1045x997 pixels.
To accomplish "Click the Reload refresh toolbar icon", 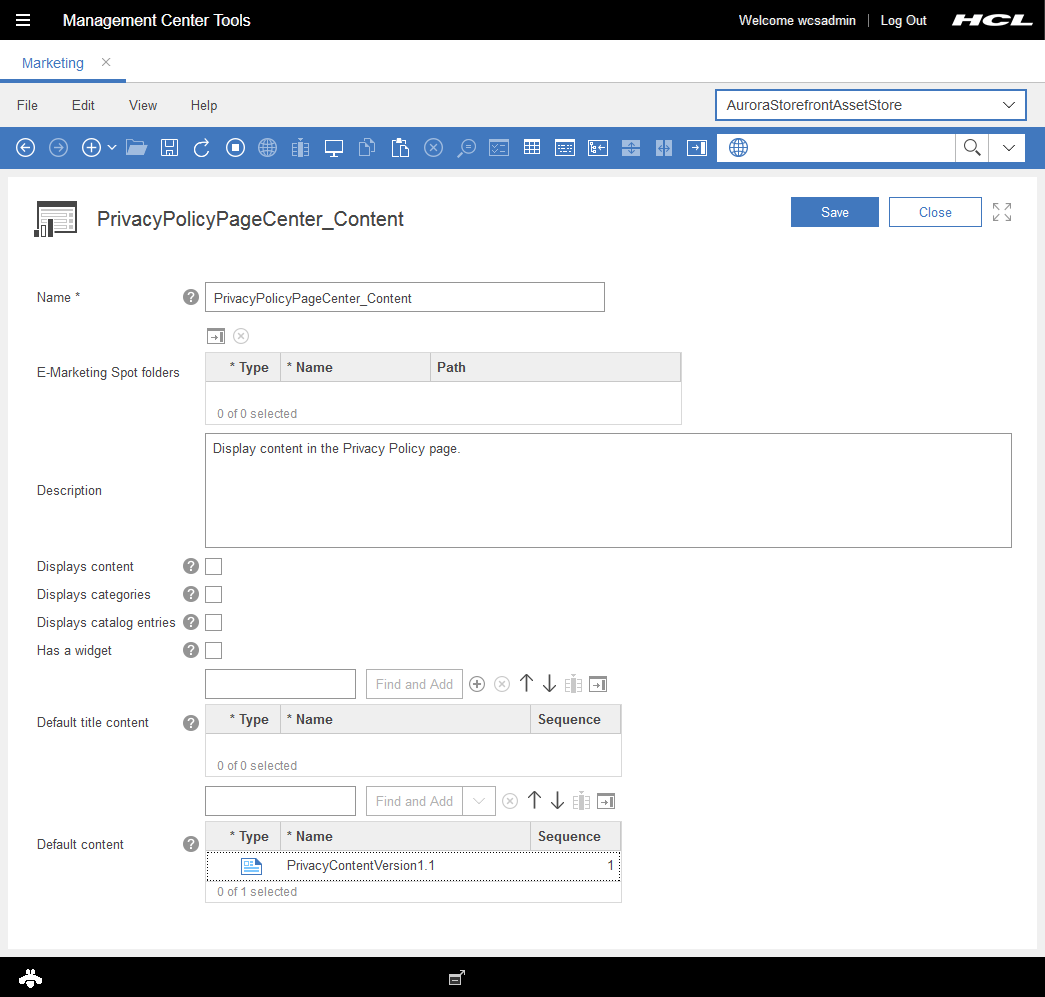I will click(202, 148).
